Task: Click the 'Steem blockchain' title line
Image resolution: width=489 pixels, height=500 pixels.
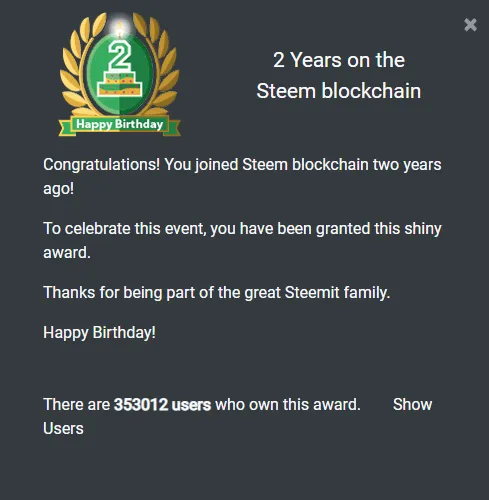Action: point(339,91)
